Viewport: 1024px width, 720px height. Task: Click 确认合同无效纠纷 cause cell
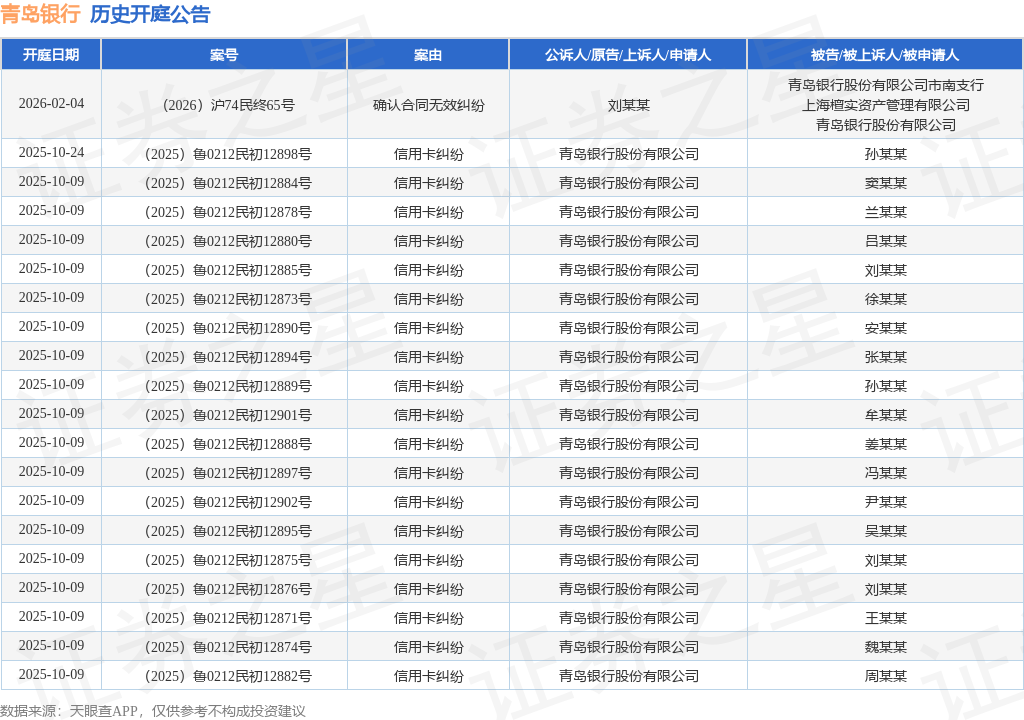click(428, 105)
